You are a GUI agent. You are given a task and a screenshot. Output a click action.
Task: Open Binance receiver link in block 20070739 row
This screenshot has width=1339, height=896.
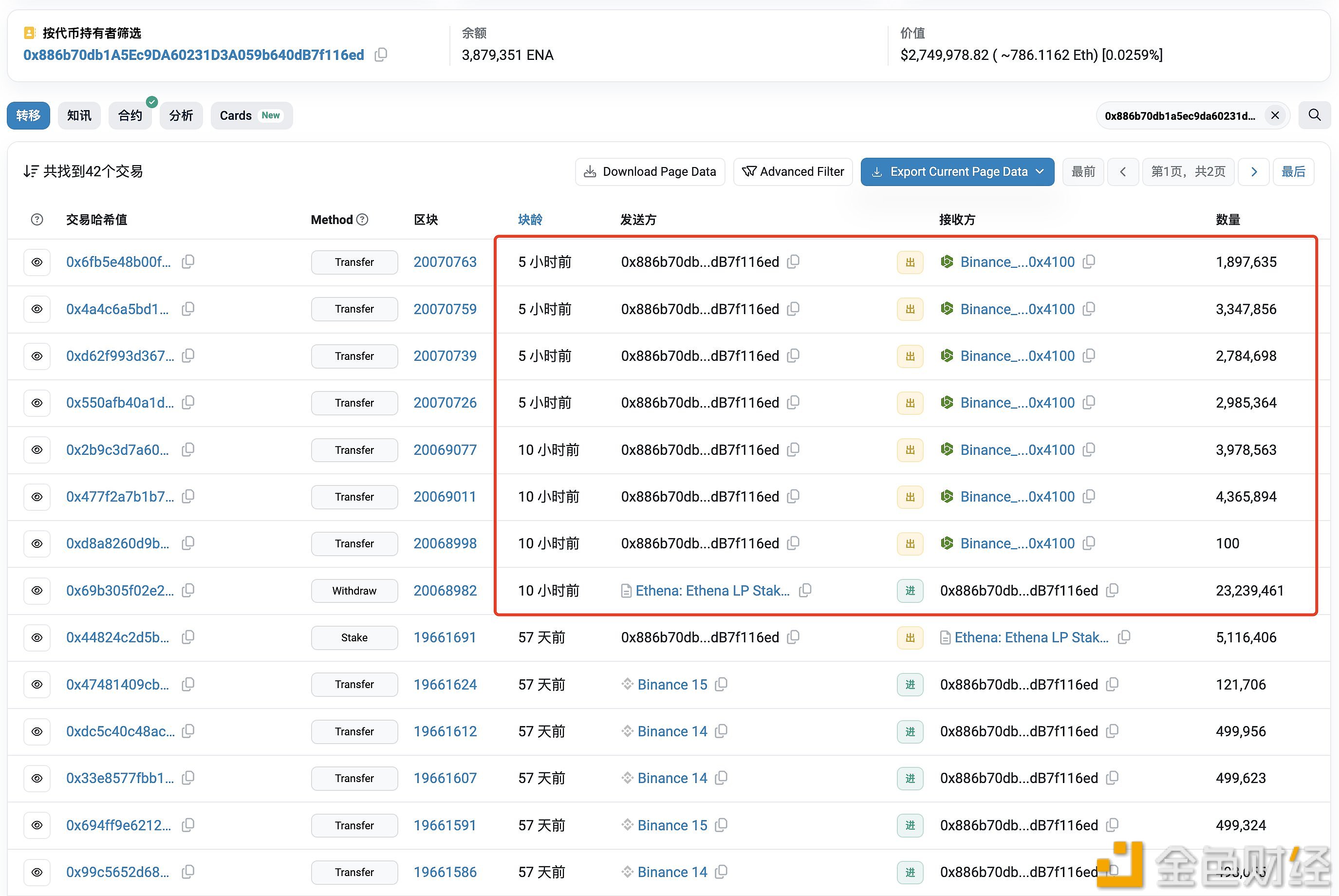(x=1017, y=356)
